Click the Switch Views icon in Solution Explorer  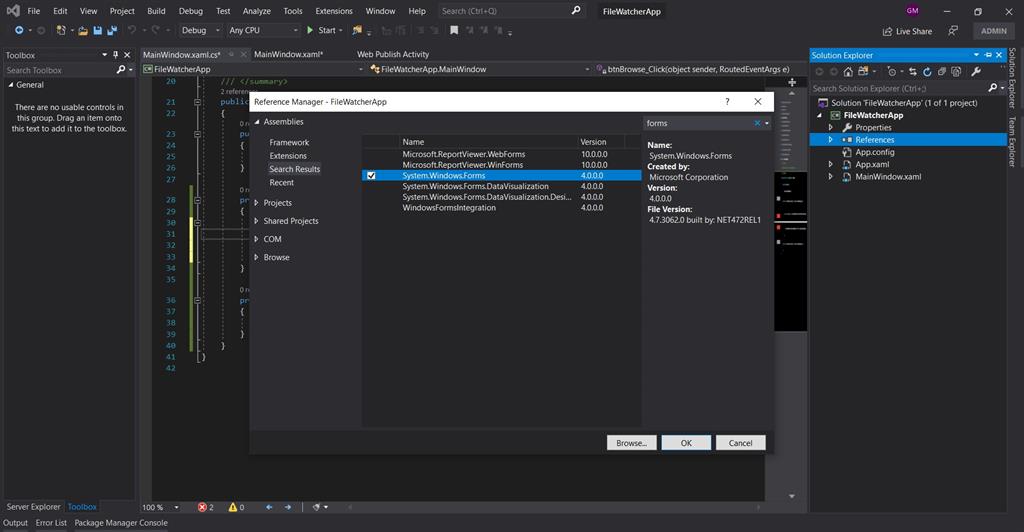864,72
